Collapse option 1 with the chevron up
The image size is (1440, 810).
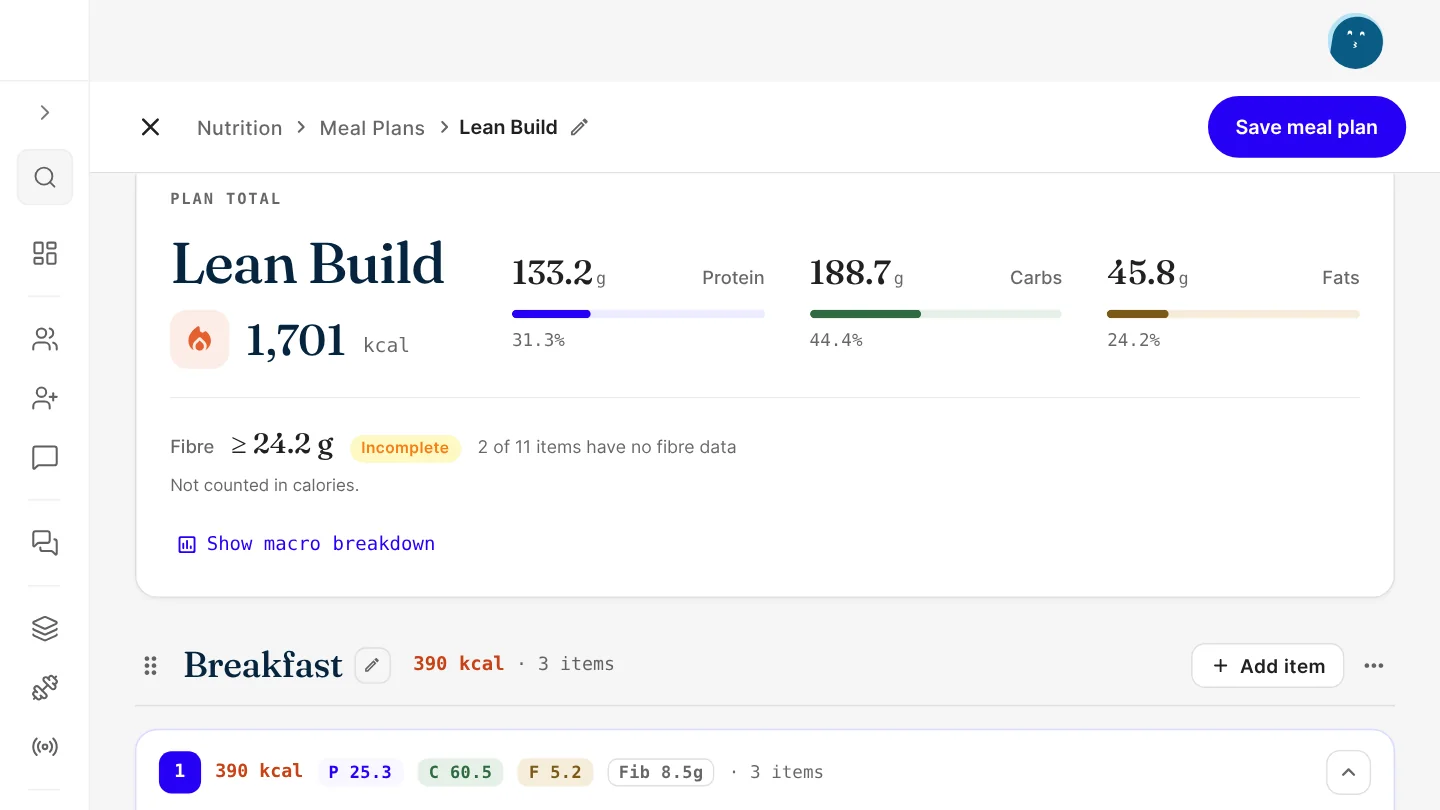click(x=1348, y=772)
